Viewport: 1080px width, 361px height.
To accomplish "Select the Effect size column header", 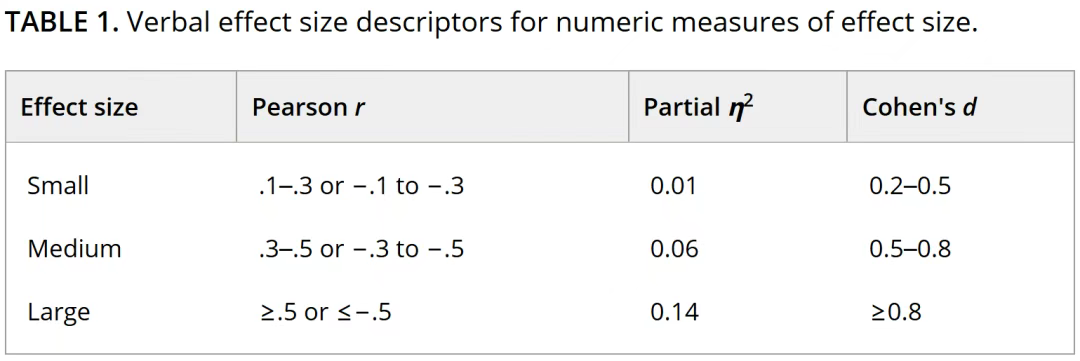I will point(79,107).
